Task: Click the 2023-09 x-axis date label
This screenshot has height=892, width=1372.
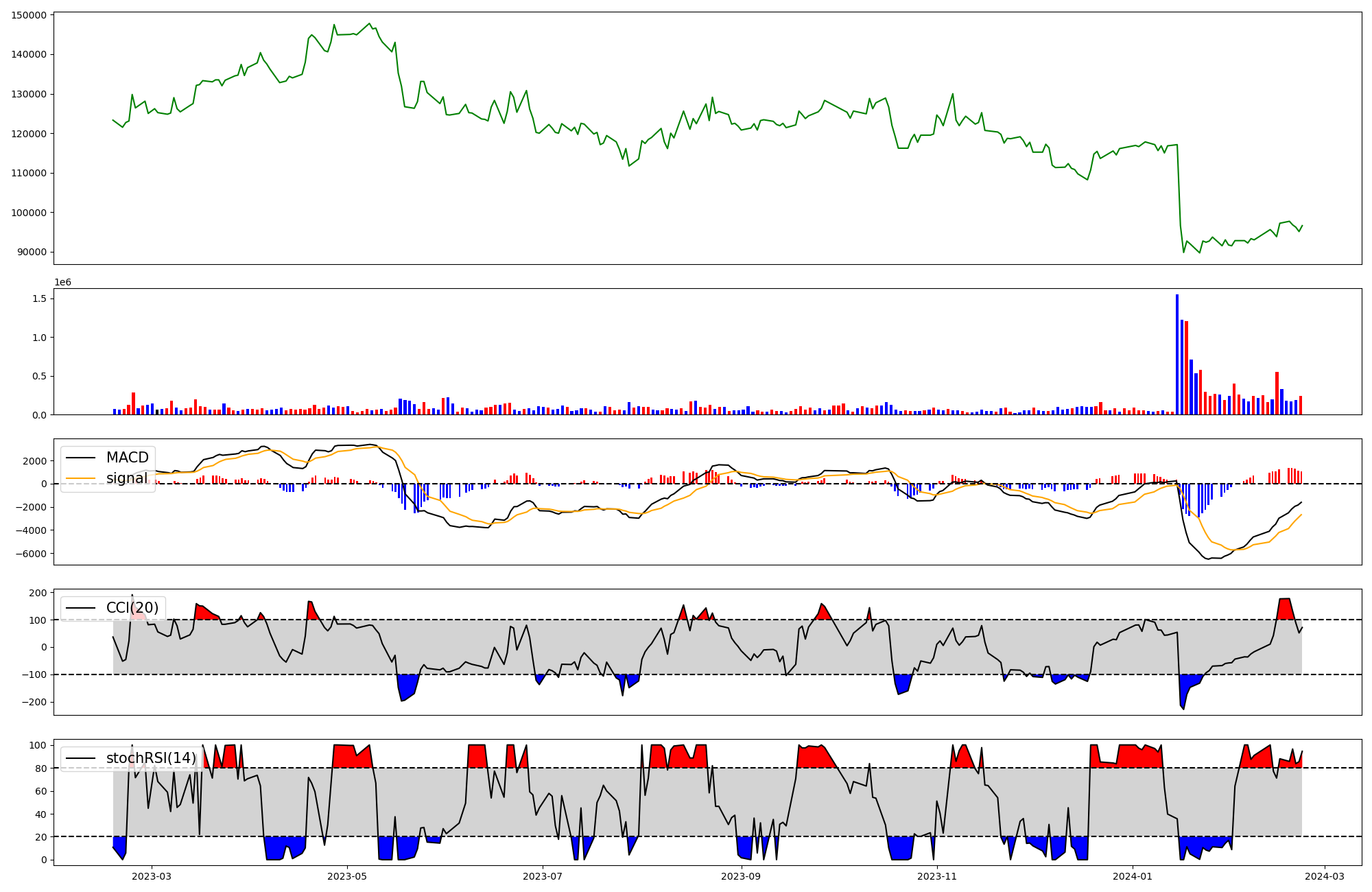Action: 742,876
